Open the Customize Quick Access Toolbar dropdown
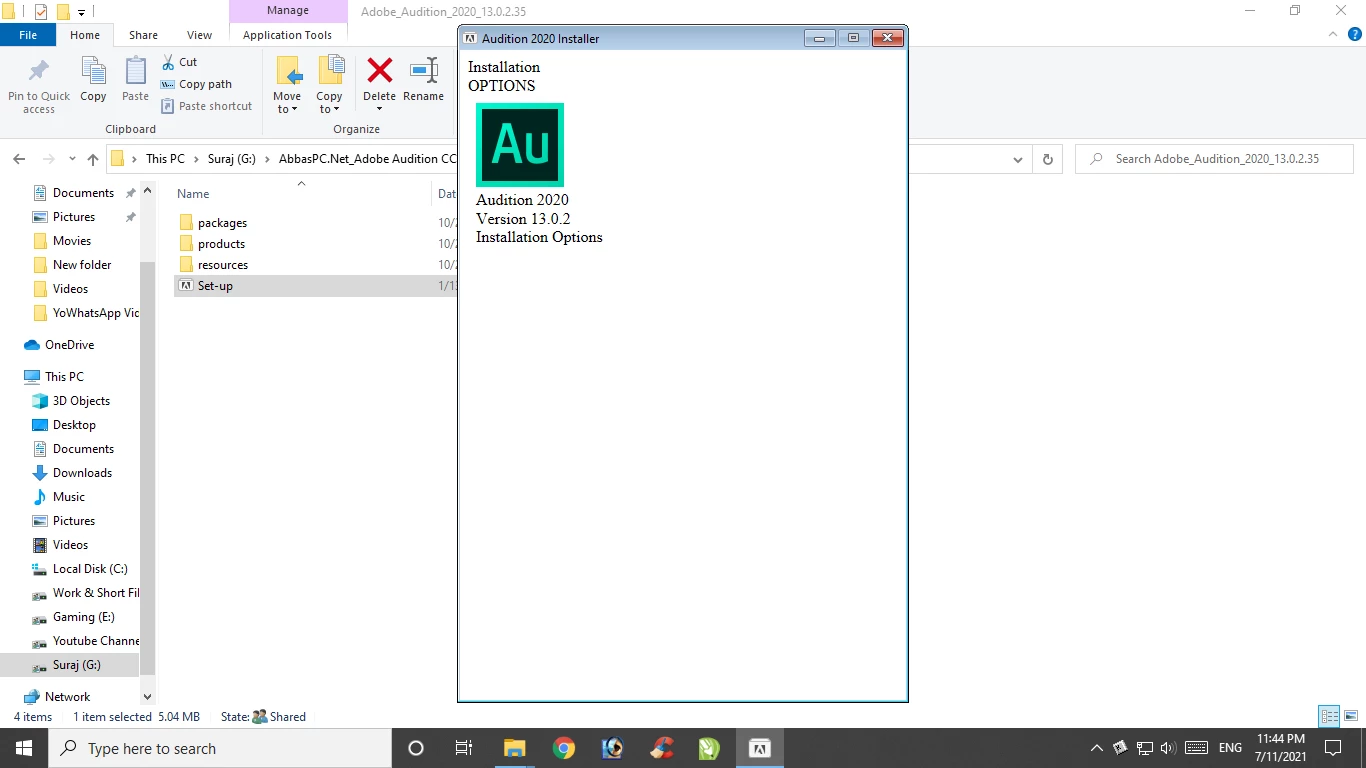 coord(82,13)
